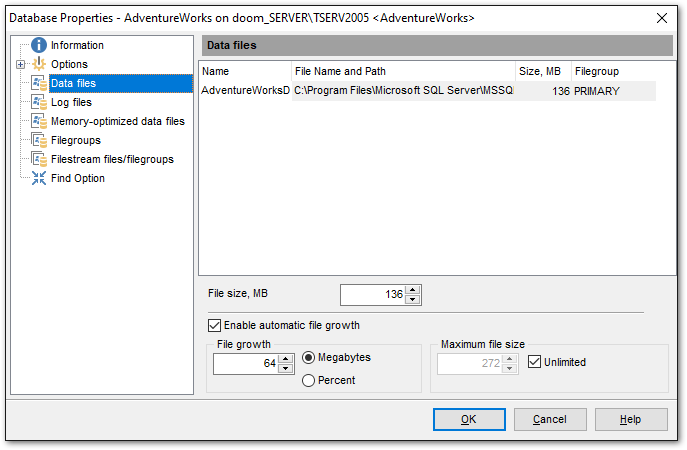This screenshot has height=450, width=687.
Task: Click the Data files tree icon
Action: [39, 83]
